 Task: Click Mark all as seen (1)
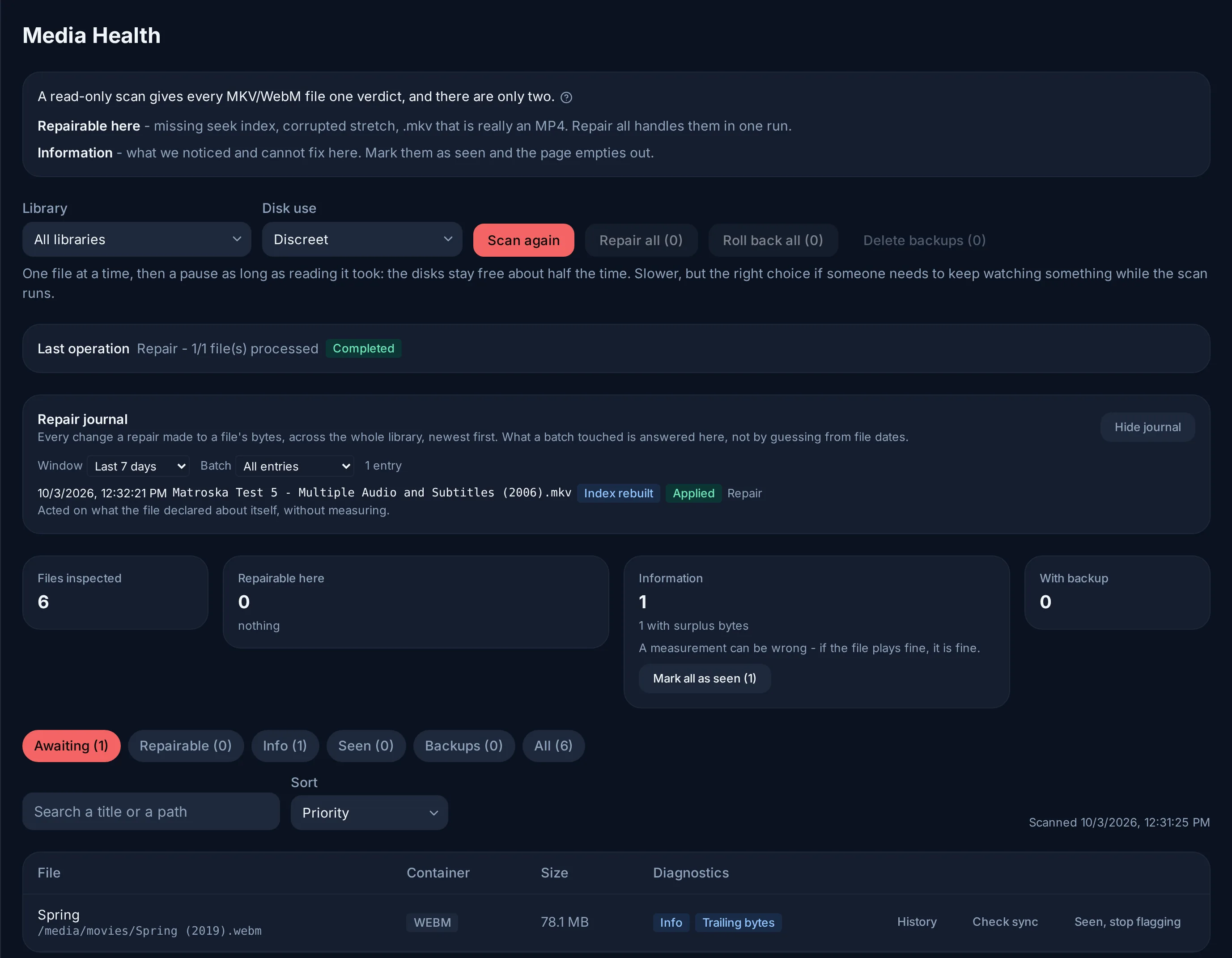(x=705, y=678)
